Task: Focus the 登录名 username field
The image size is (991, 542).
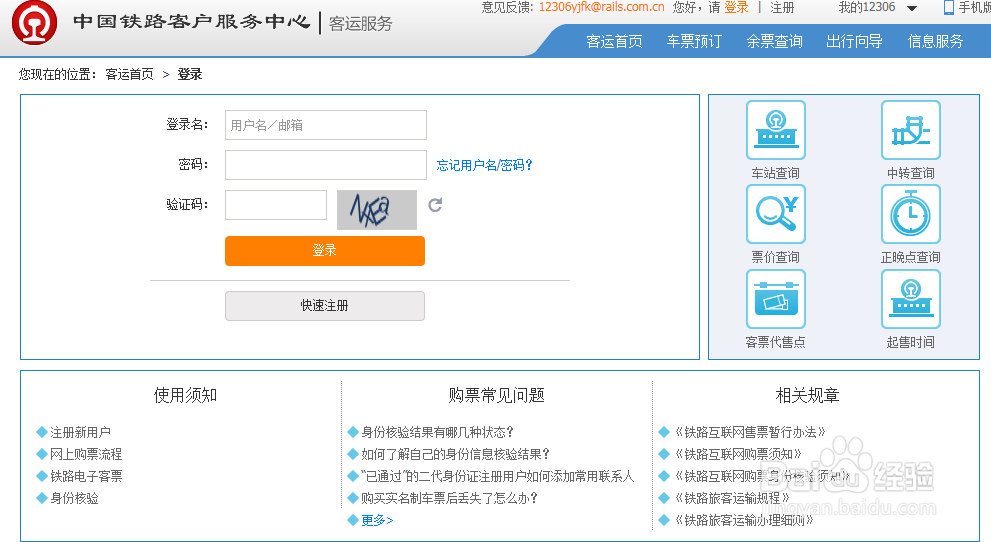Action: [x=326, y=125]
